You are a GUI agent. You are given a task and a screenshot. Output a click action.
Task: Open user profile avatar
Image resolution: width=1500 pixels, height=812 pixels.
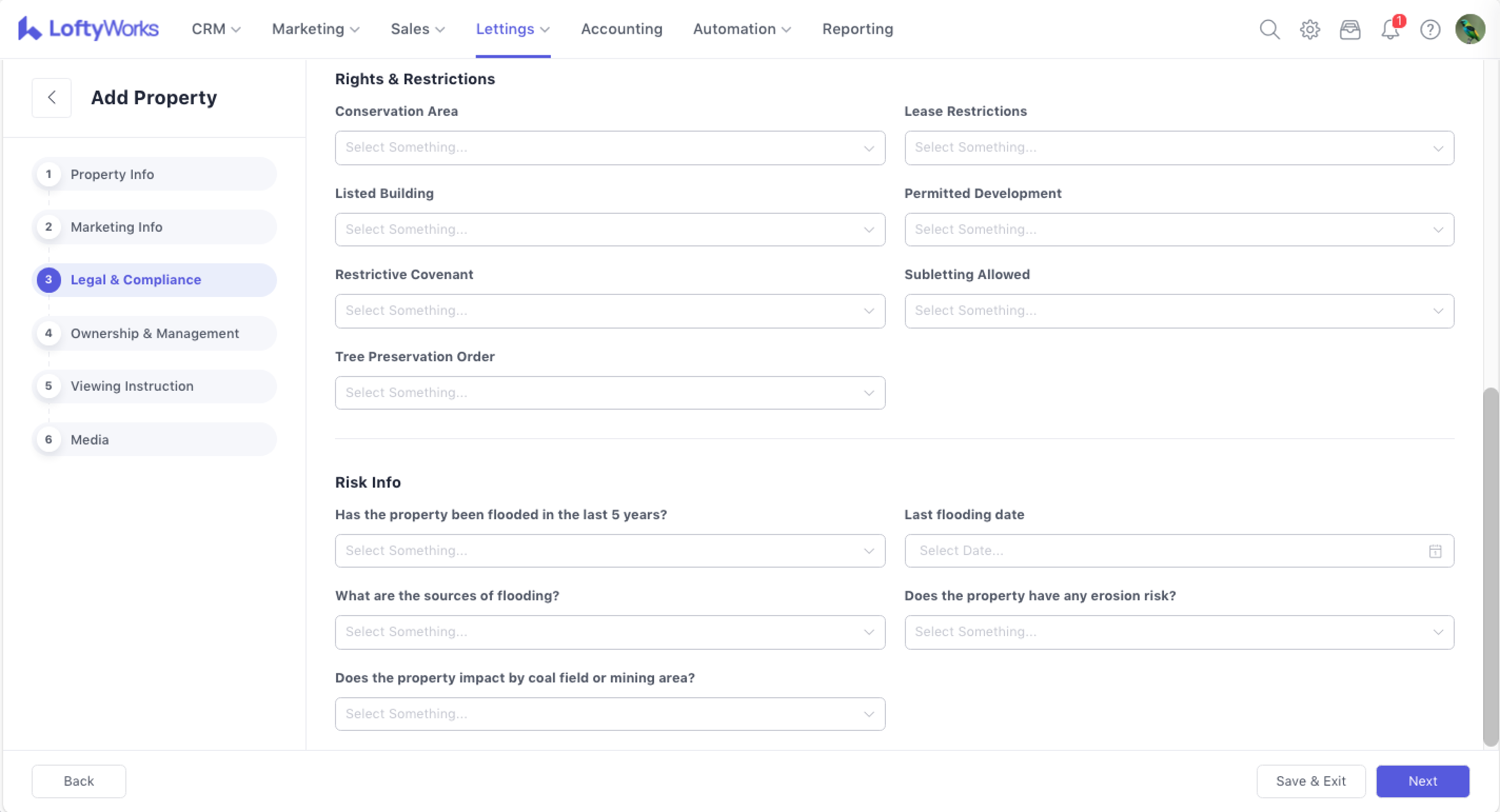click(1470, 29)
